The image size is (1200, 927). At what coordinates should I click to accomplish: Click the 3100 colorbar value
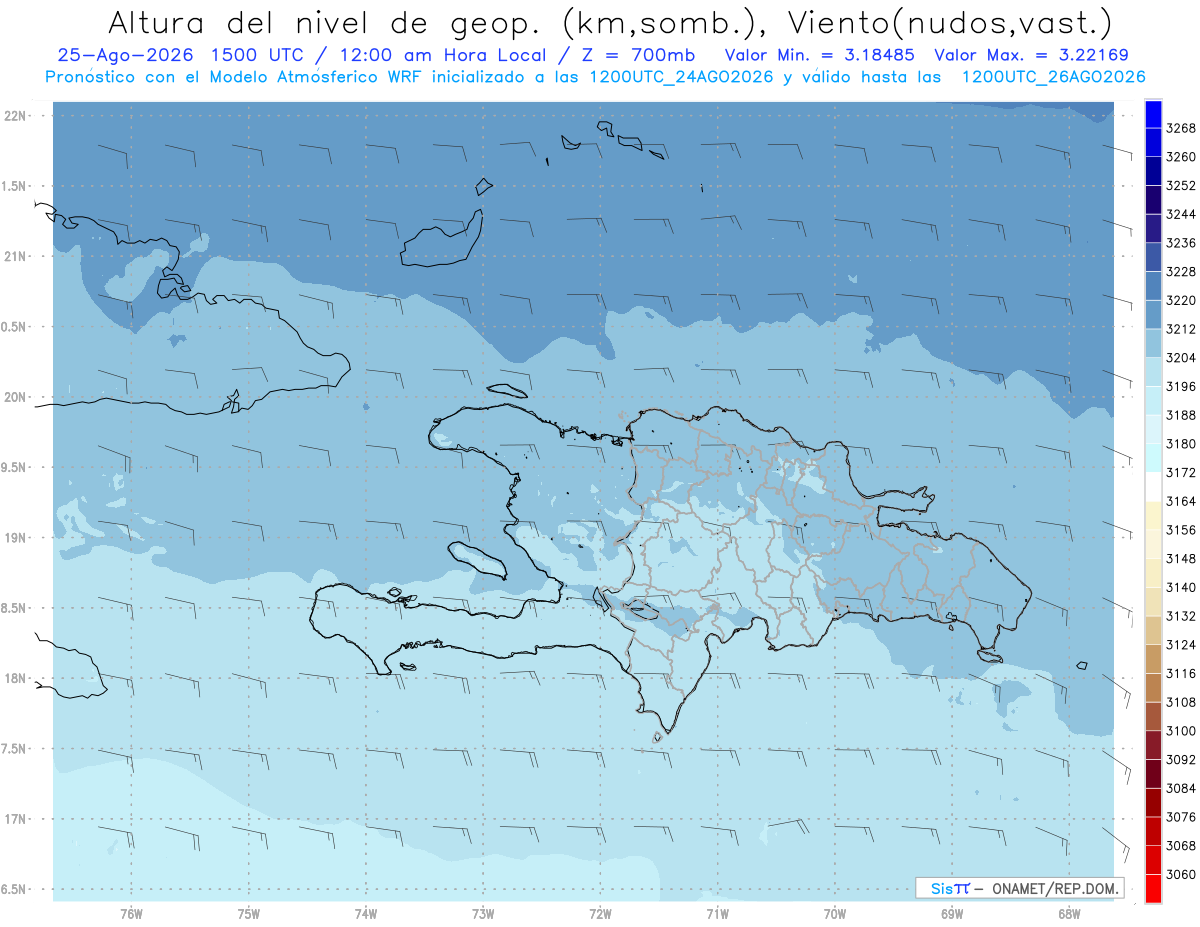coord(1181,731)
